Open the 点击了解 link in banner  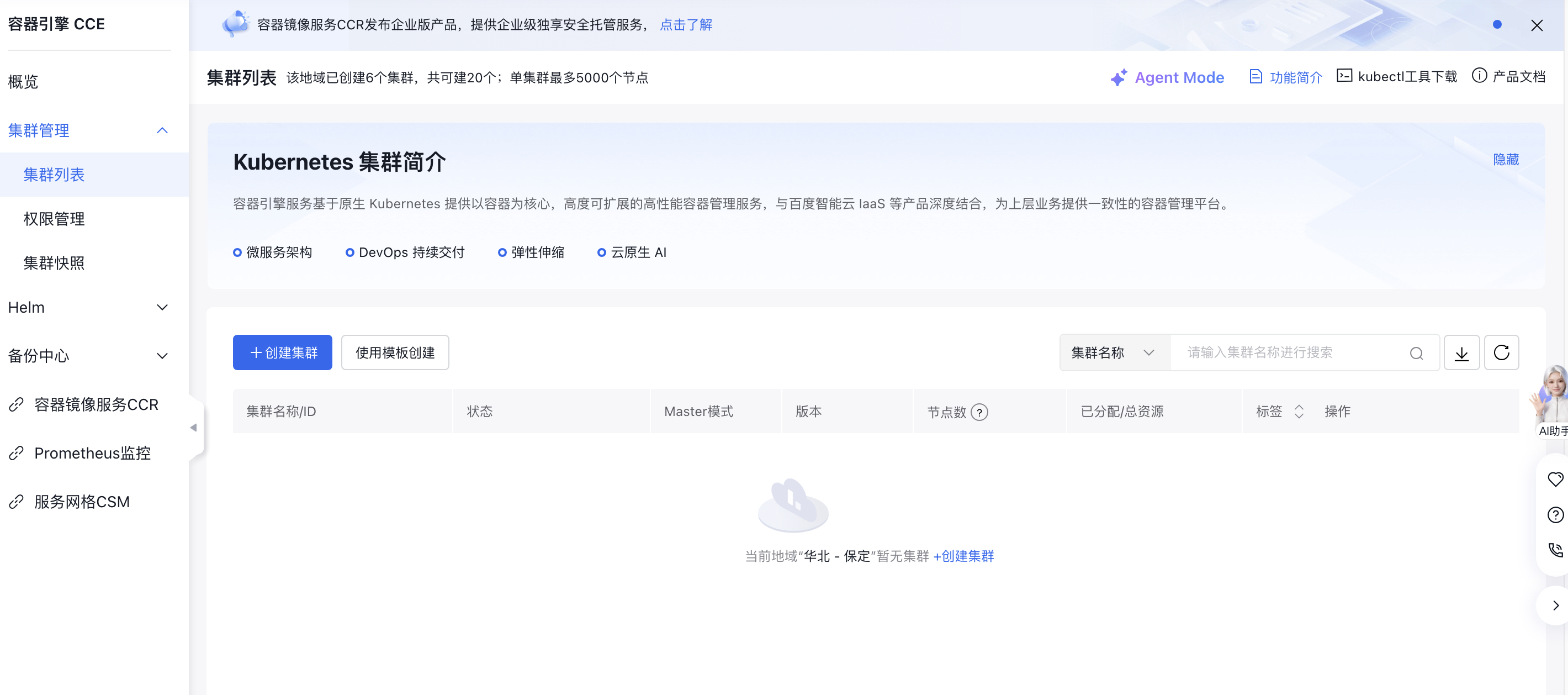pos(685,24)
